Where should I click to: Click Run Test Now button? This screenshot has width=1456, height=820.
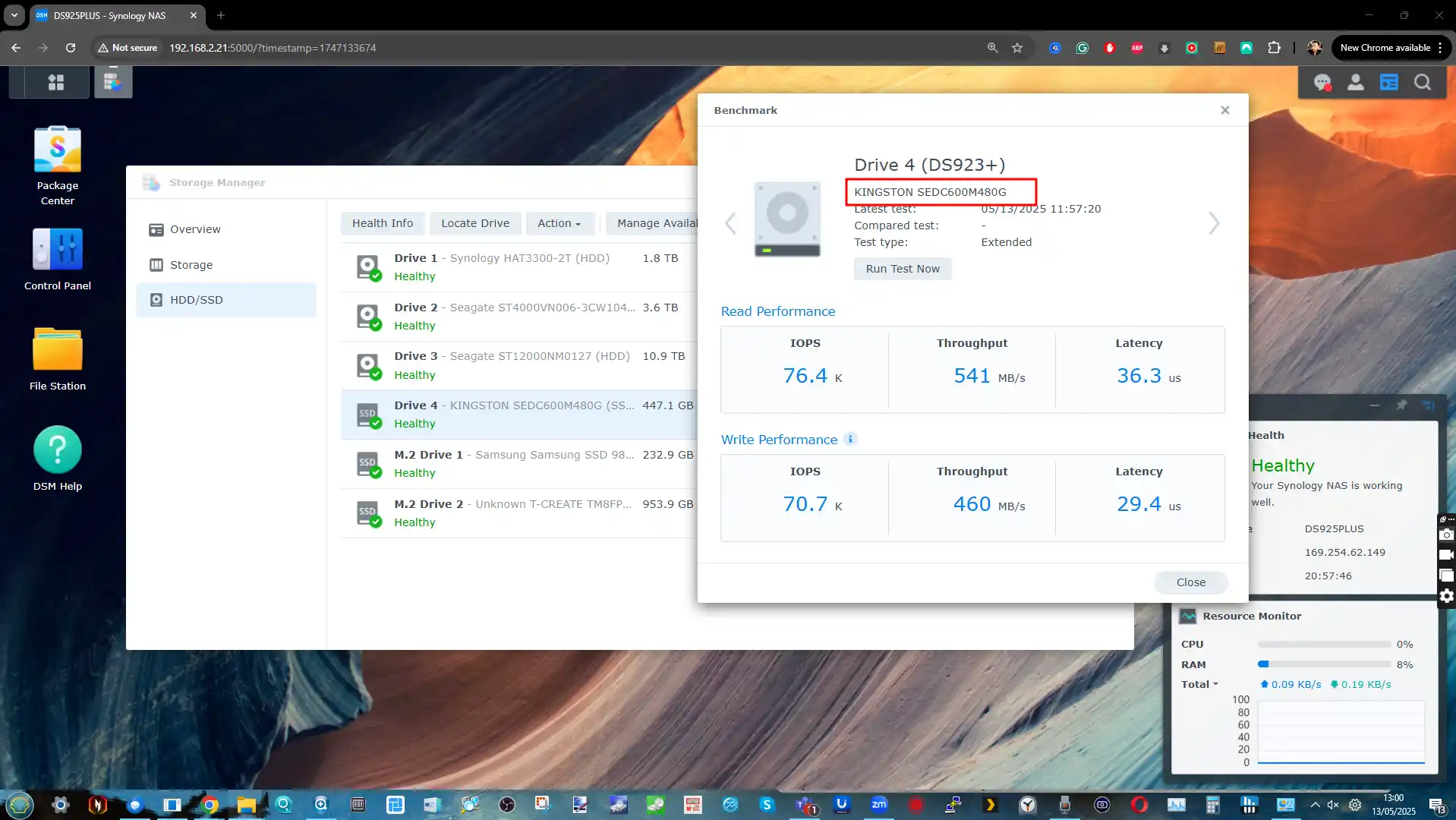click(903, 269)
